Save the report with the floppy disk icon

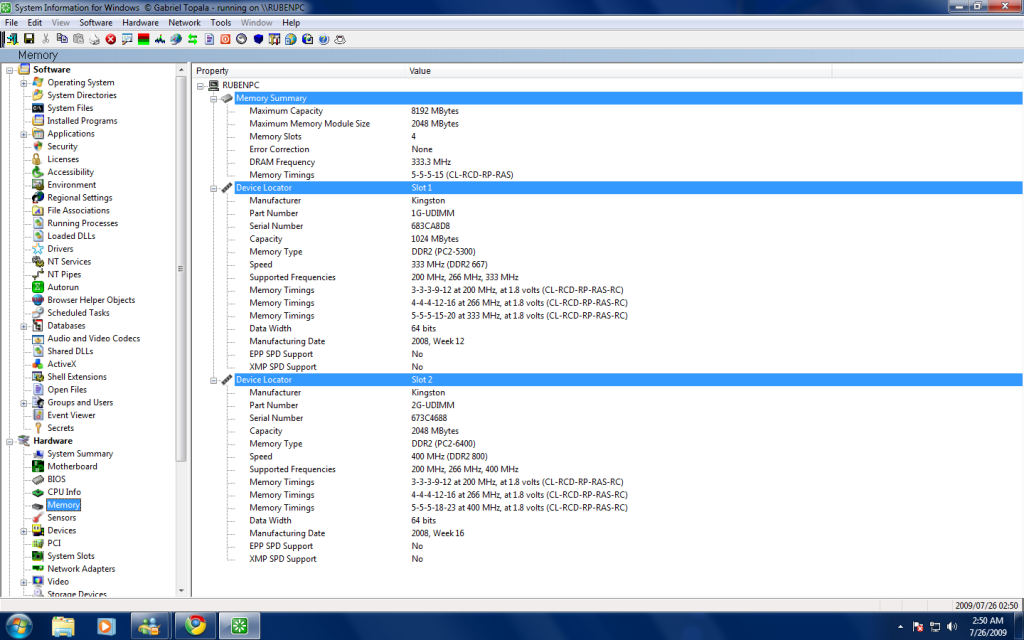pos(29,39)
